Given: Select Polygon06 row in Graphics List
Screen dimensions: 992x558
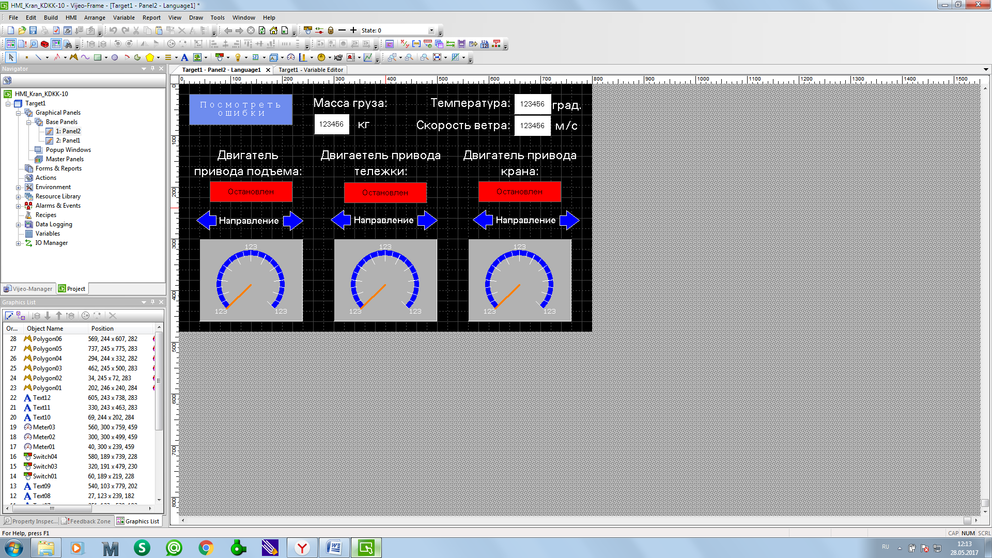Looking at the screenshot, I should [x=79, y=338].
